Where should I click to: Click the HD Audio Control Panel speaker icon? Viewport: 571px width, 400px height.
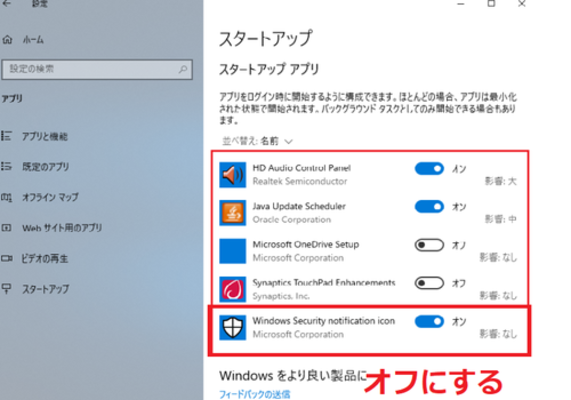[232, 175]
